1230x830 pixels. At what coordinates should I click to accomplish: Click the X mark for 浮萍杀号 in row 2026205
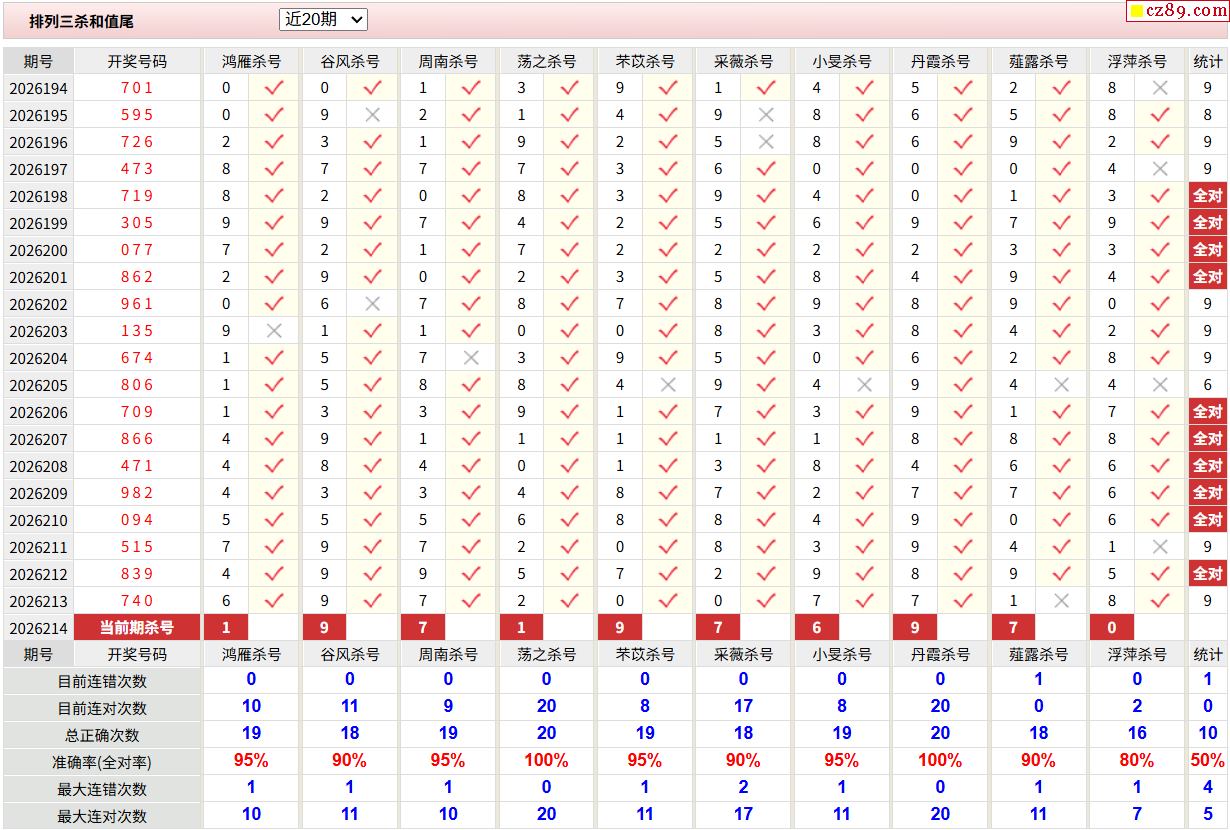tap(1160, 385)
